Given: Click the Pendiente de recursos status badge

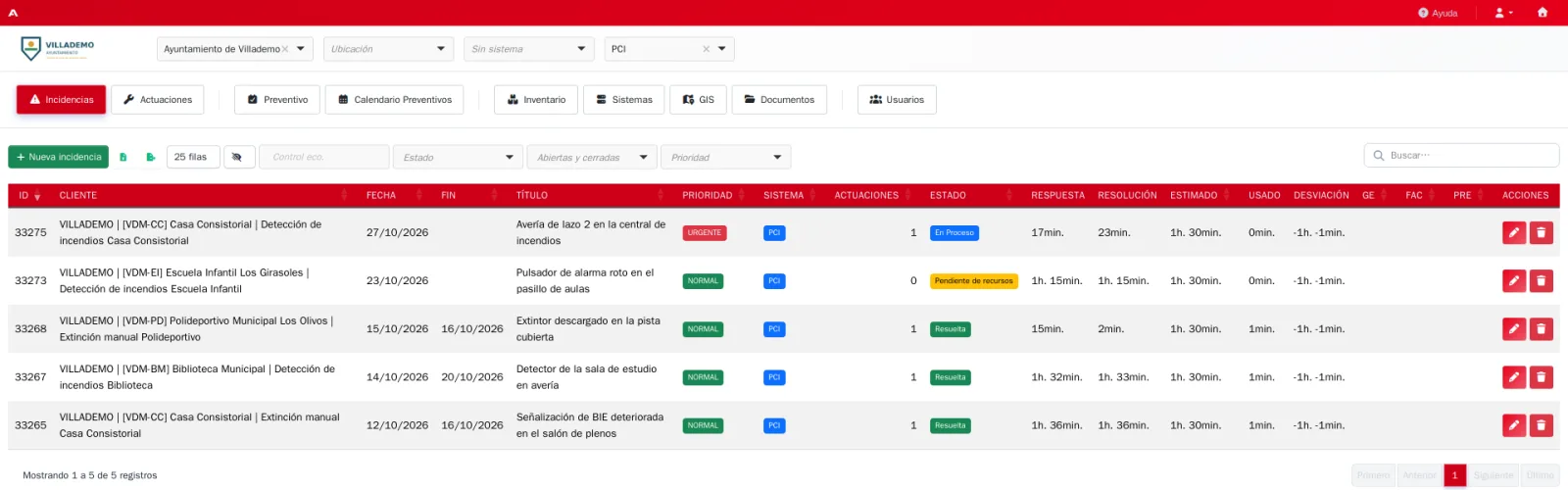Looking at the screenshot, I should point(974,281).
